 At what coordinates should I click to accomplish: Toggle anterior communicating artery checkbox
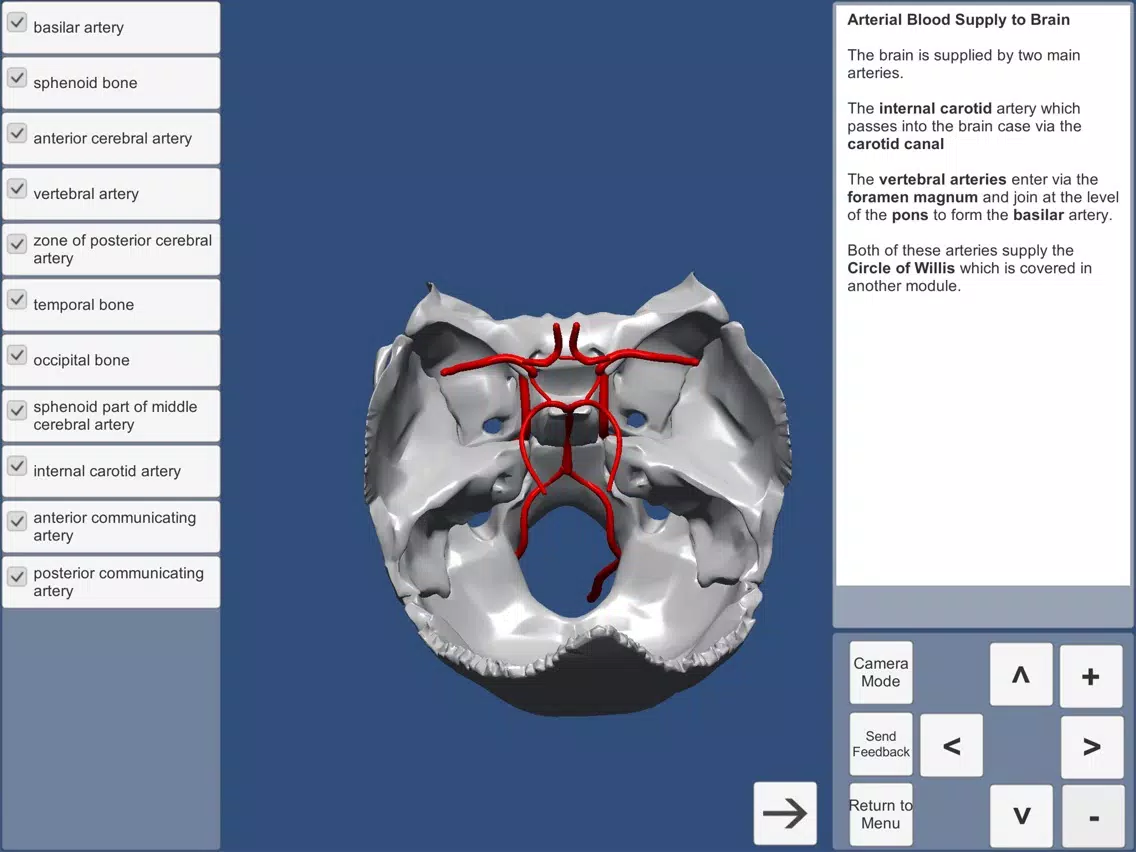tap(17, 522)
